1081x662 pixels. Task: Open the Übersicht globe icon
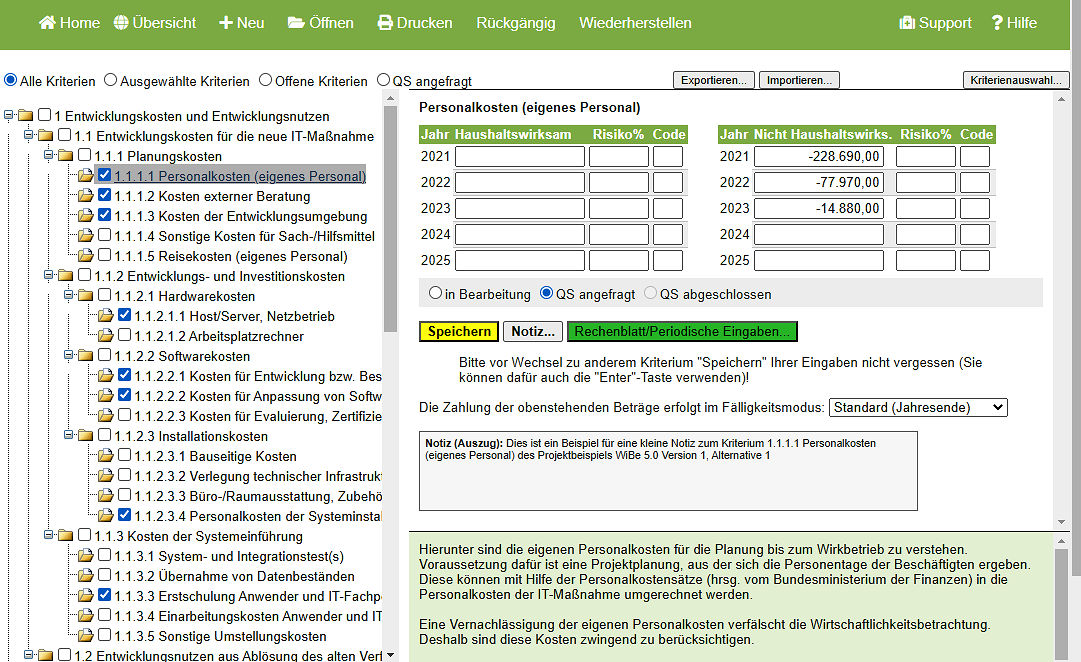pos(121,23)
